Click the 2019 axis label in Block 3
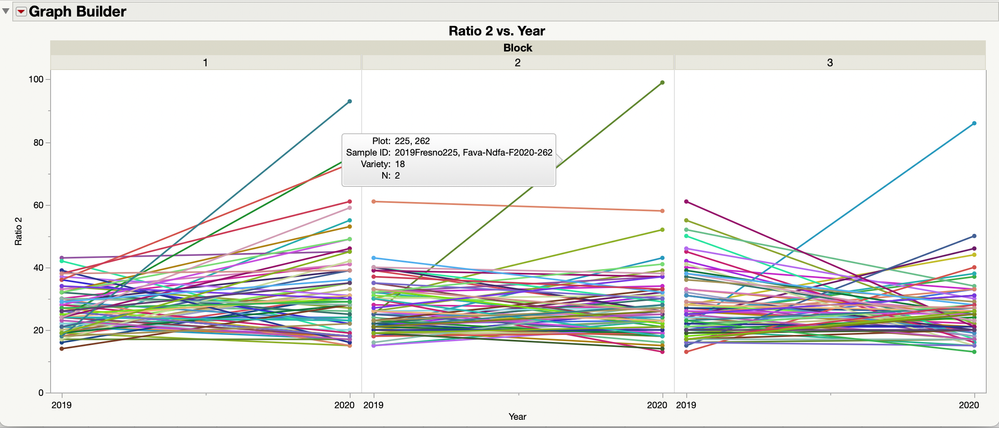The width and height of the screenshot is (999, 428). [x=686, y=404]
